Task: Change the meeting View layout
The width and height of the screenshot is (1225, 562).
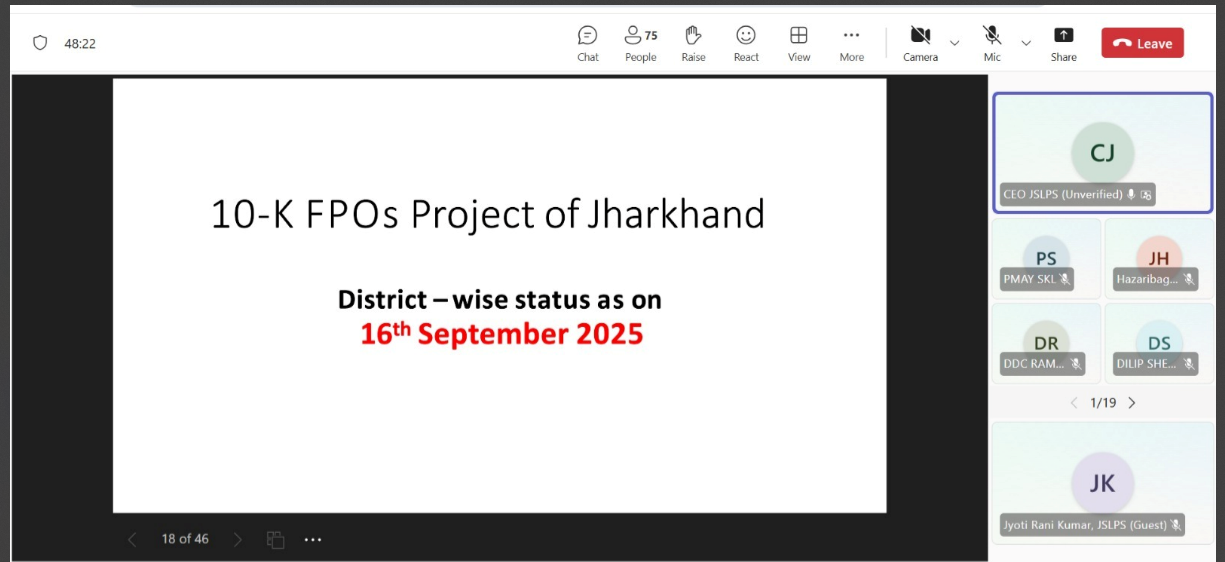Action: click(x=799, y=44)
